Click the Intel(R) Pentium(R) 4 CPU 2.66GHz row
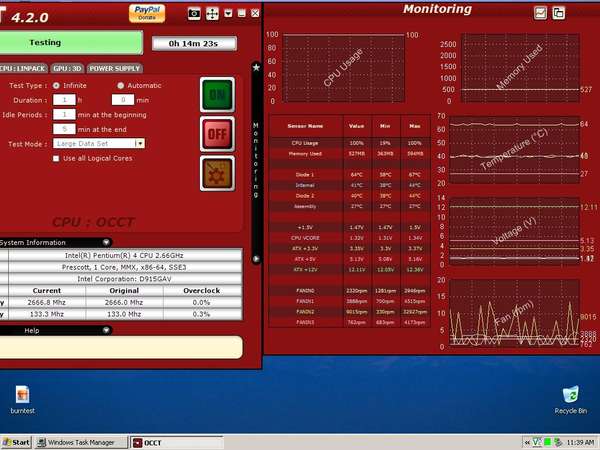 coord(124,255)
